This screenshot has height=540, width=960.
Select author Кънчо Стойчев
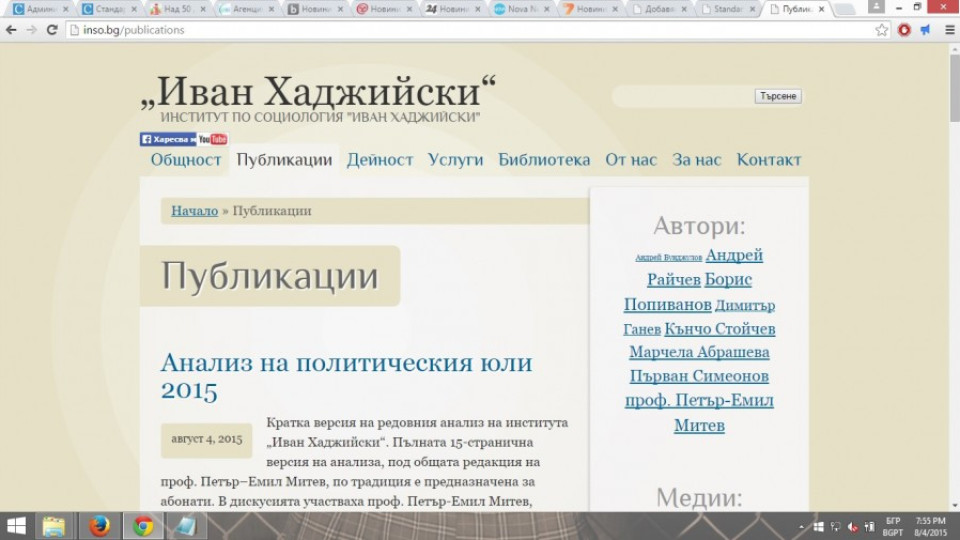(719, 329)
